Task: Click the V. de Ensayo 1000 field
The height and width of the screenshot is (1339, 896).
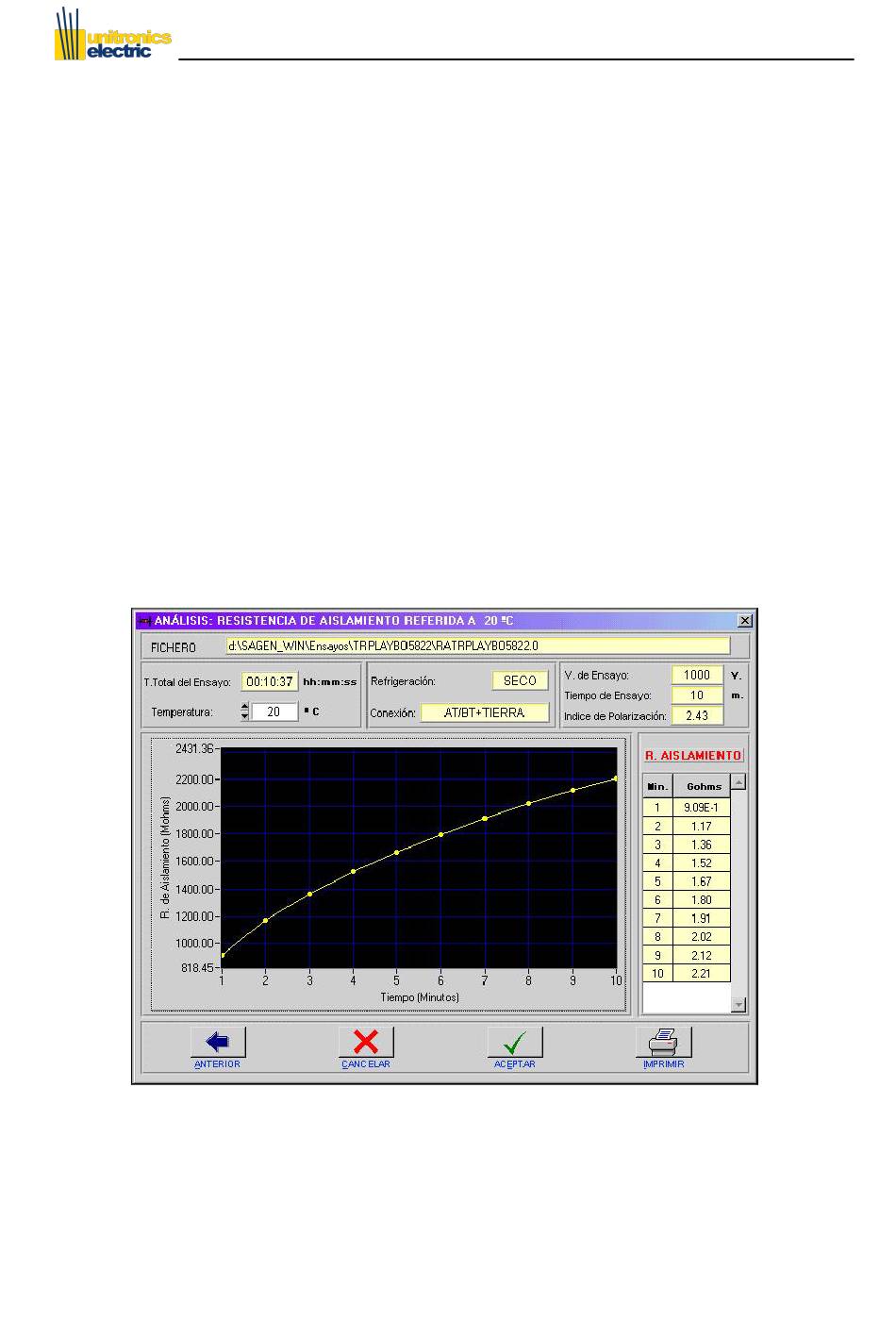Action: click(x=697, y=675)
